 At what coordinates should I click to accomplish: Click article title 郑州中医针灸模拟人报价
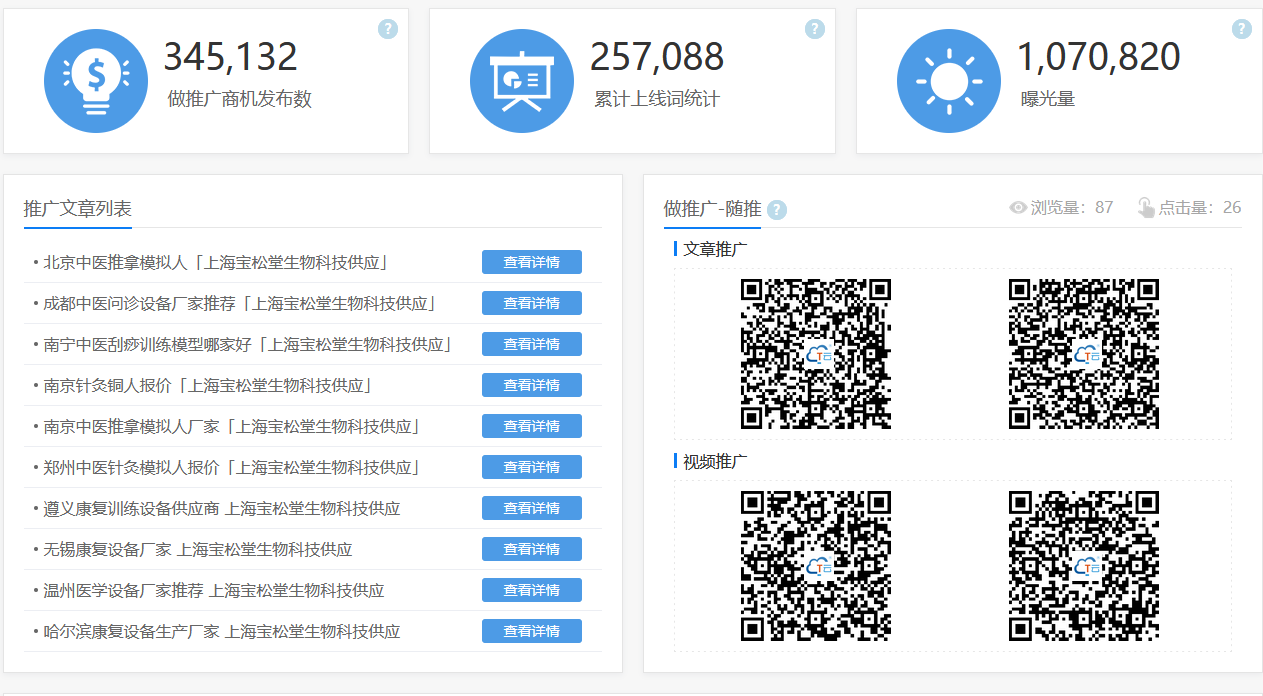232,468
